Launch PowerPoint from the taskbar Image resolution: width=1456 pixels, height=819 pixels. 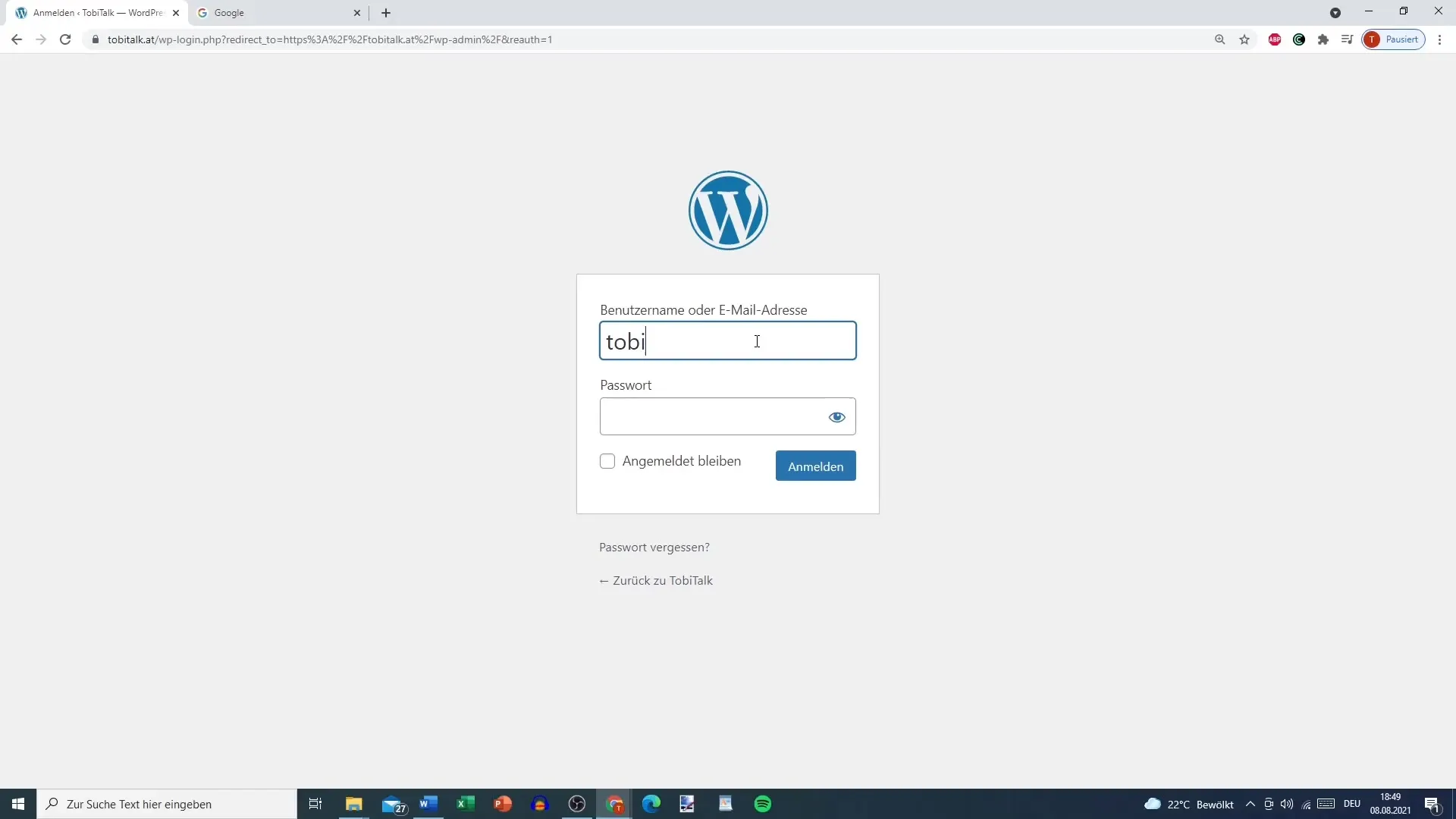[503, 804]
